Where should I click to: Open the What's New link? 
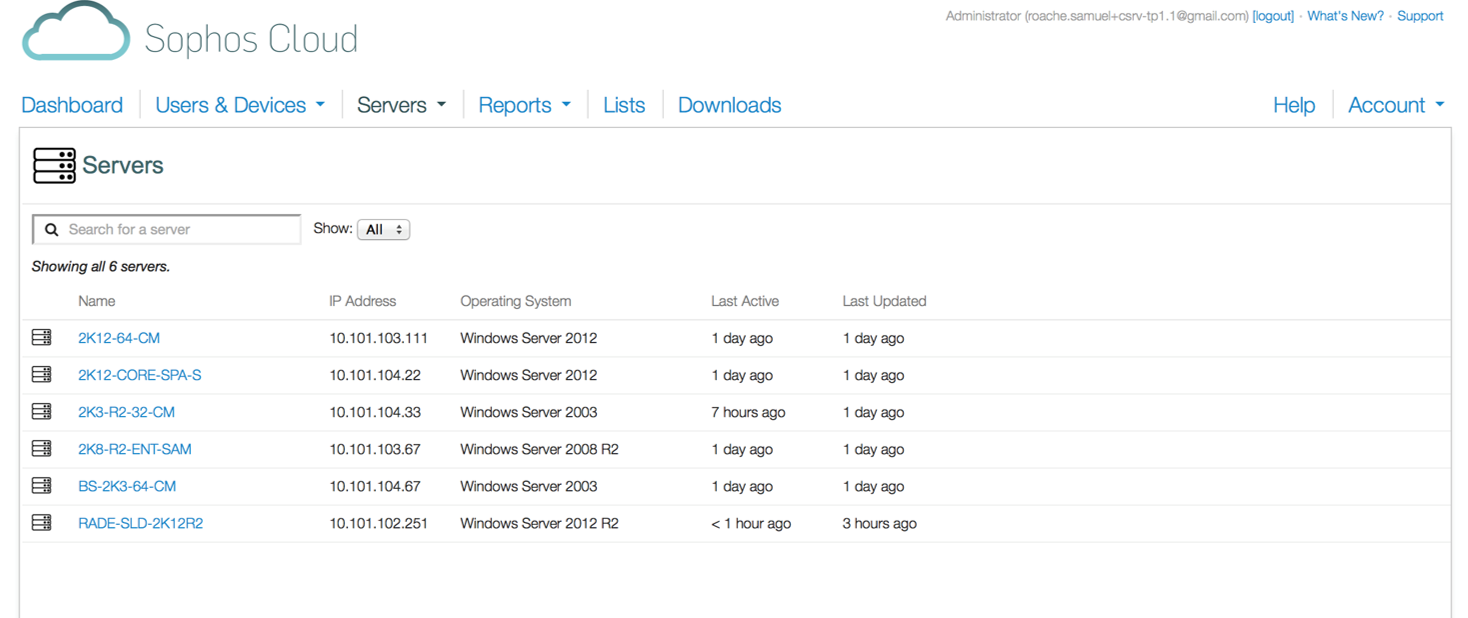[1345, 16]
